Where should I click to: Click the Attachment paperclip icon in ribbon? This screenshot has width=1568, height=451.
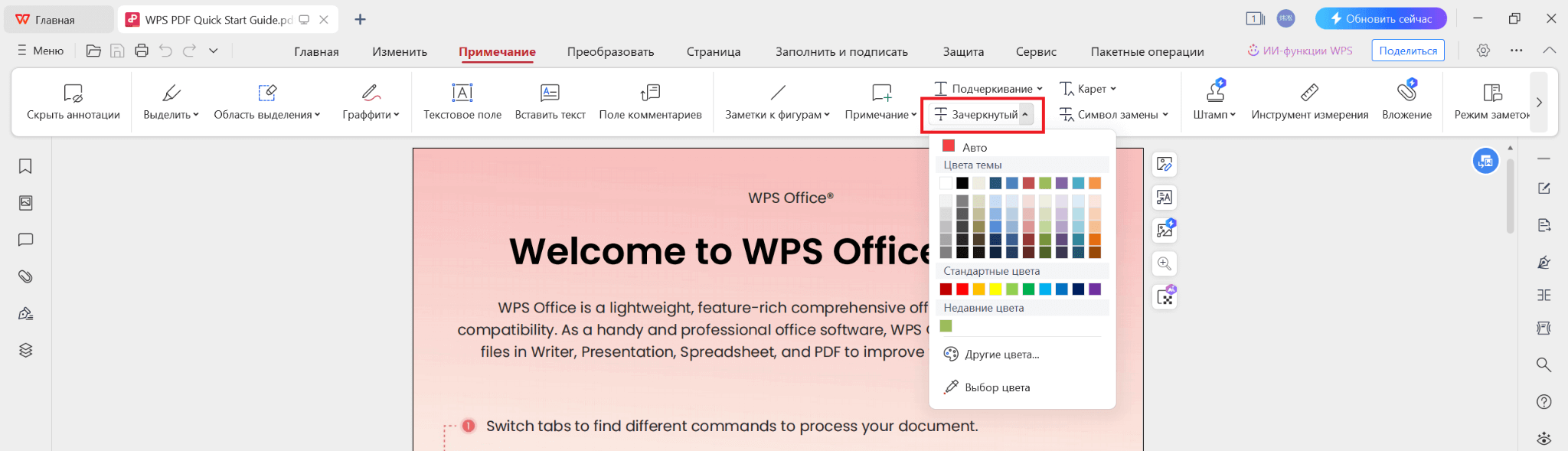tap(1406, 92)
